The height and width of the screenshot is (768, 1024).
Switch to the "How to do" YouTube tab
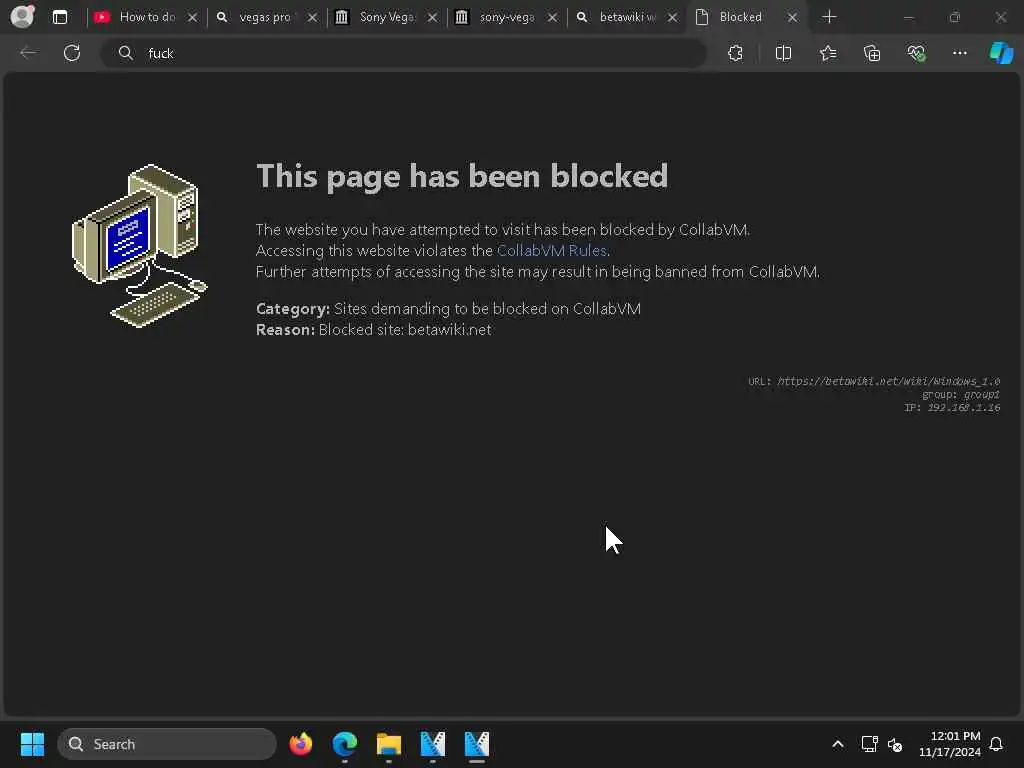(x=146, y=17)
